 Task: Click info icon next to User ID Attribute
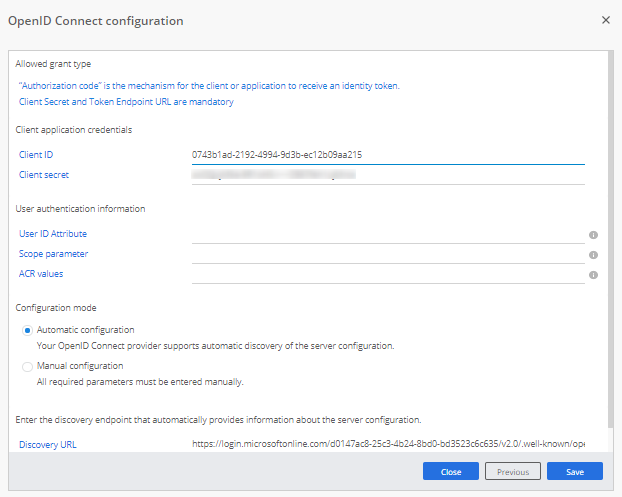(x=593, y=235)
